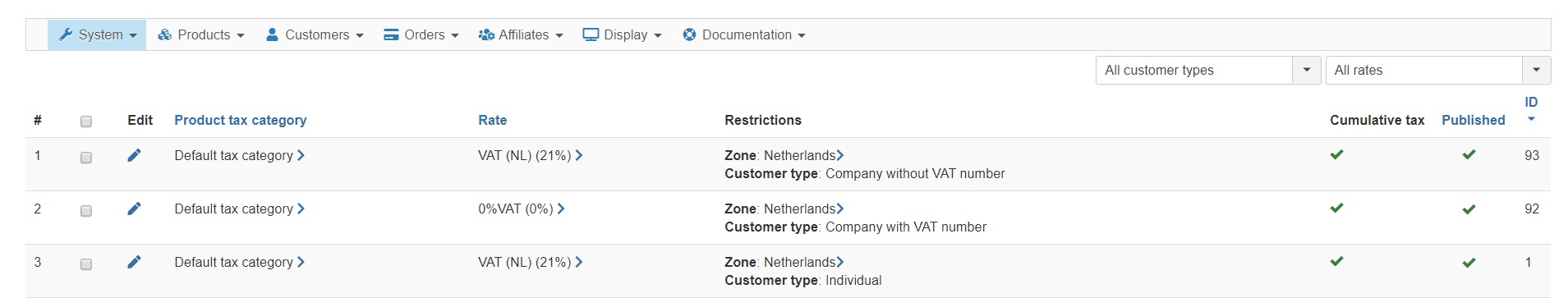Open the All customer types dropdown
The image size is (1568, 298).
[x=1207, y=71]
